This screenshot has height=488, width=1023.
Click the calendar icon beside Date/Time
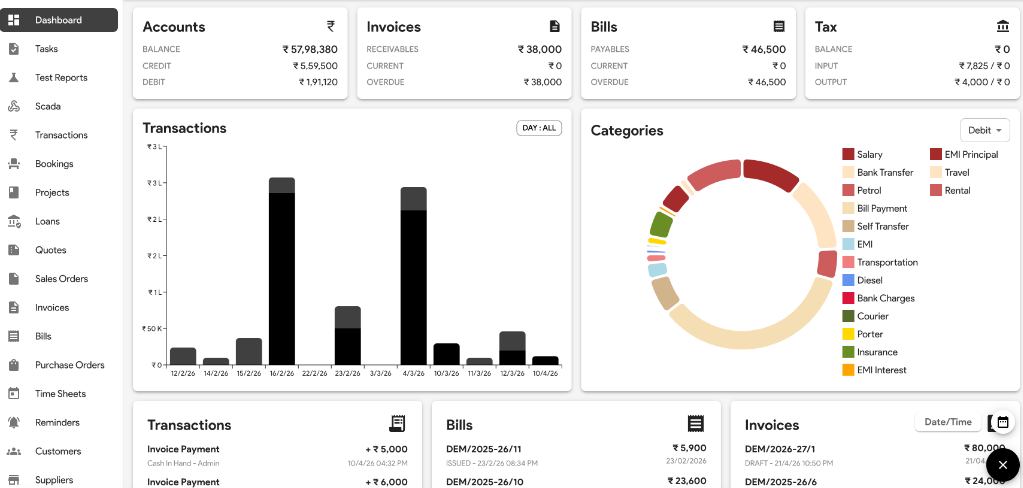pos(1003,422)
